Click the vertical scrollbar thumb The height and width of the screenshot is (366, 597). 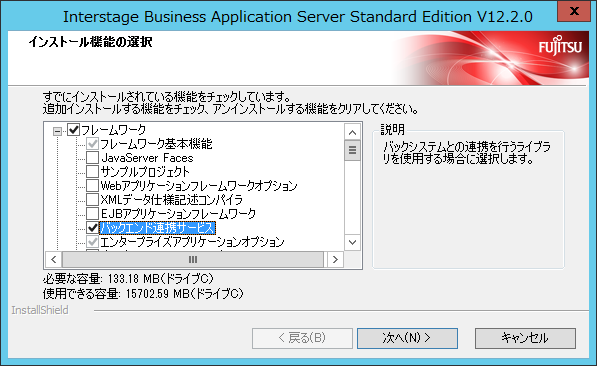pyautogui.click(x=352, y=150)
